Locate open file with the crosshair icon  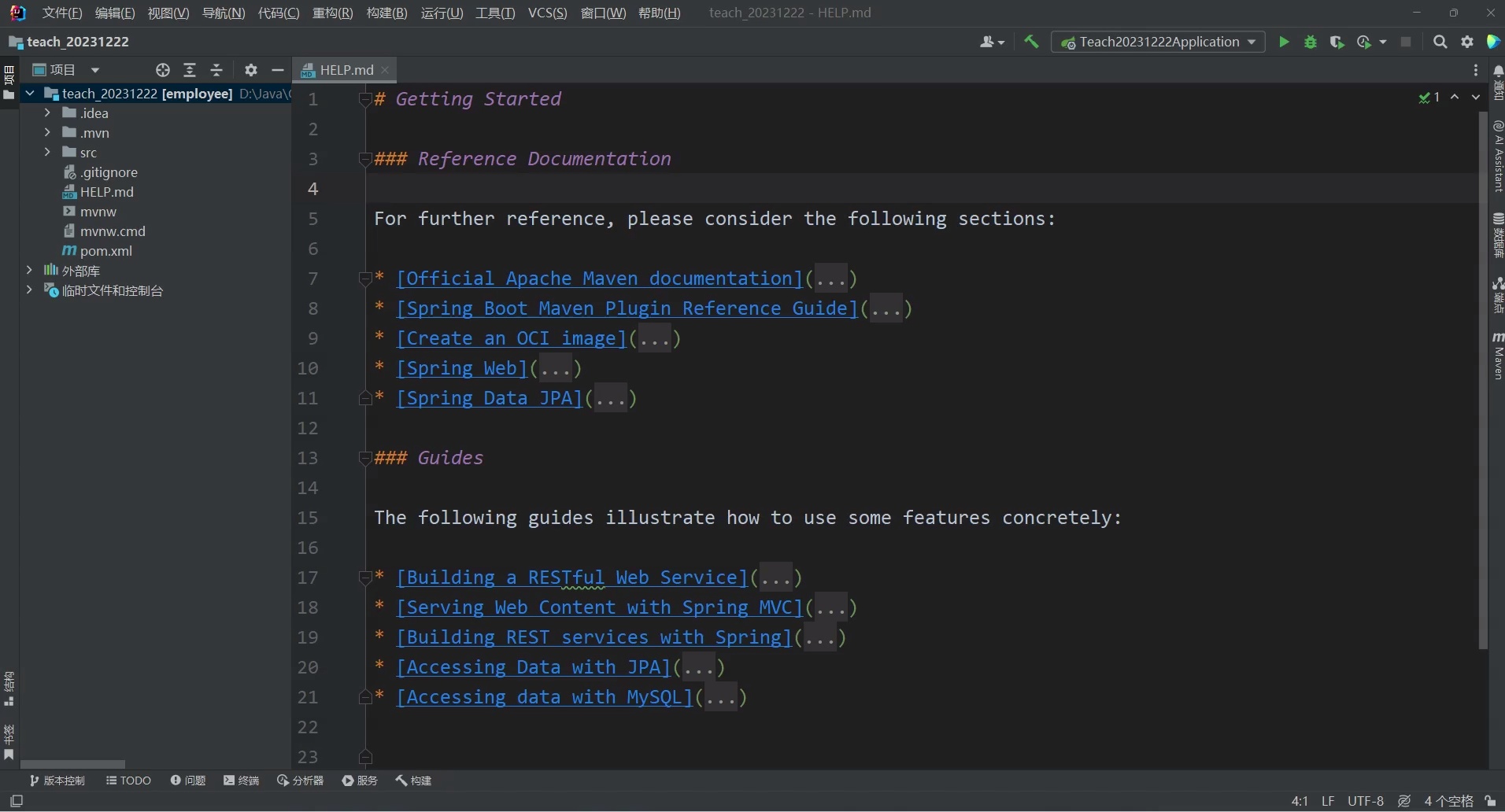(163, 70)
